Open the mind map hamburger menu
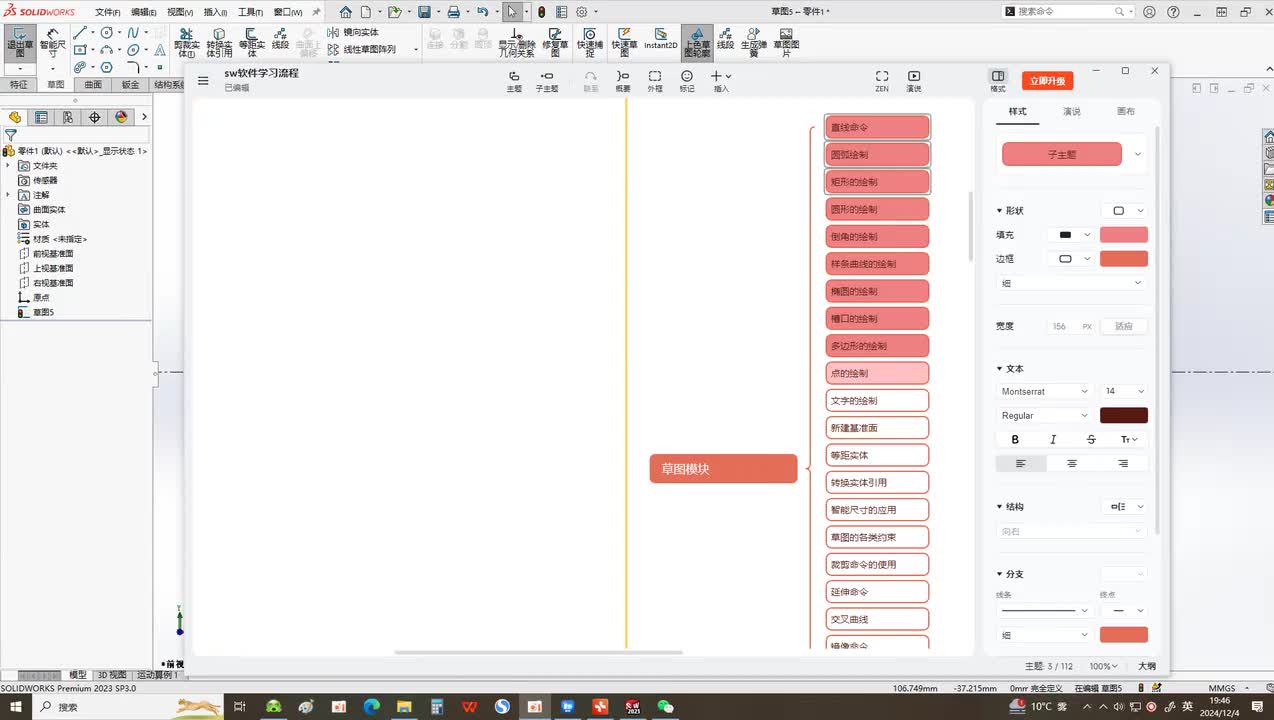 [x=203, y=81]
